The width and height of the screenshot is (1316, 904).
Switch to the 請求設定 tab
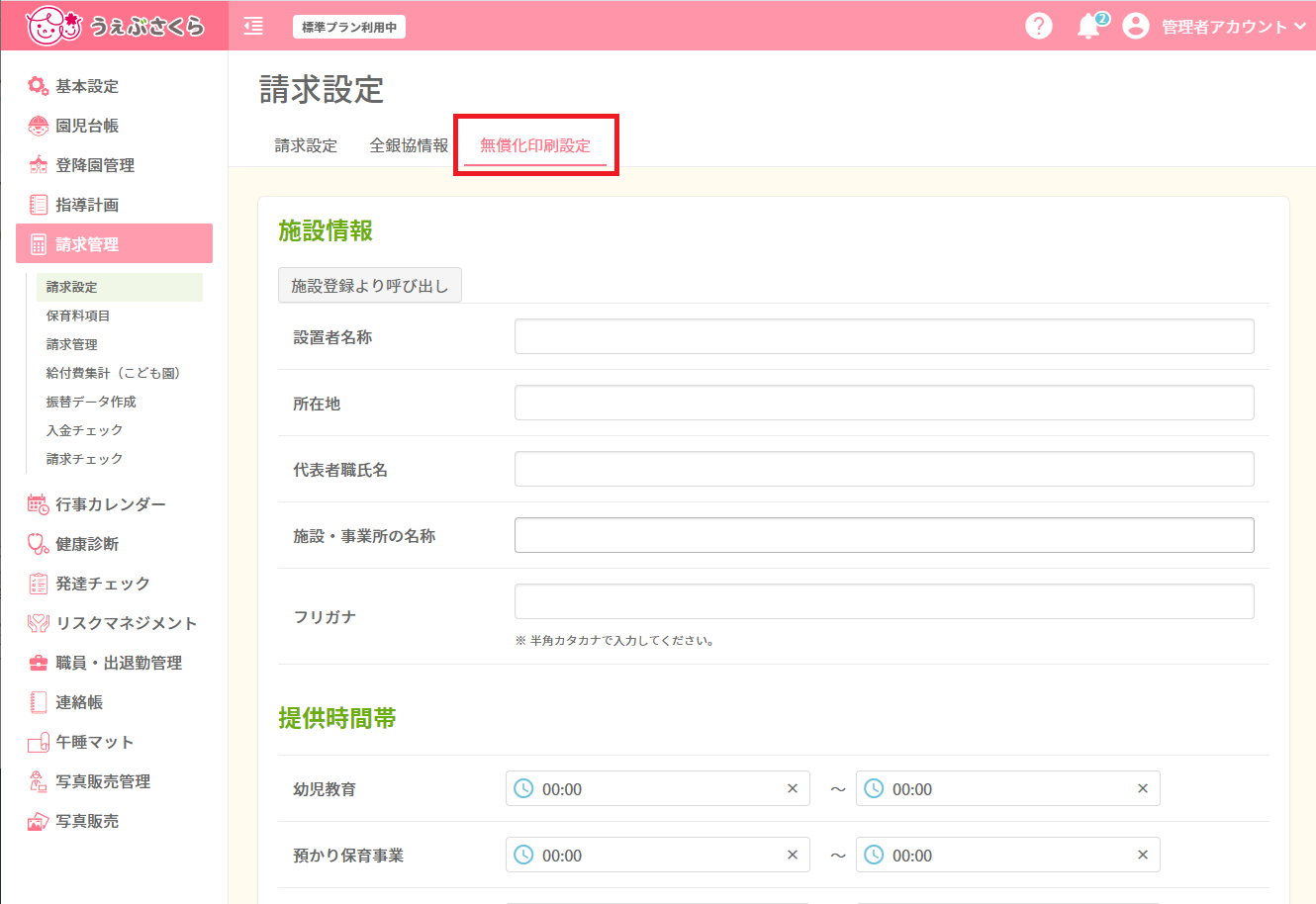pyautogui.click(x=306, y=145)
